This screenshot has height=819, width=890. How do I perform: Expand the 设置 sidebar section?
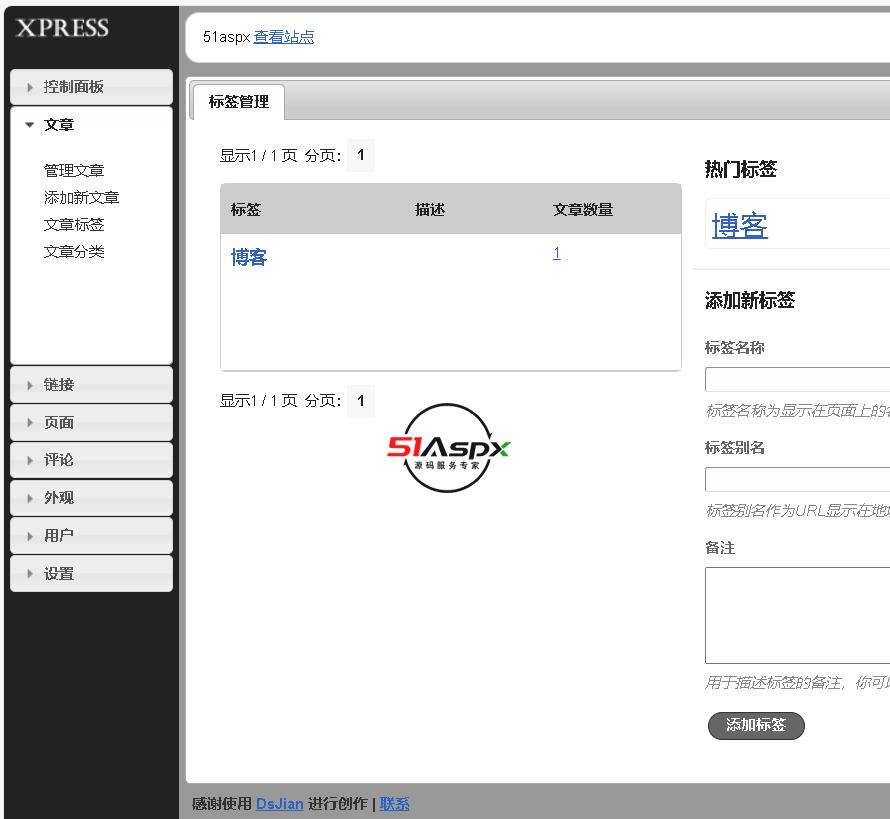(x=91, y=574)
